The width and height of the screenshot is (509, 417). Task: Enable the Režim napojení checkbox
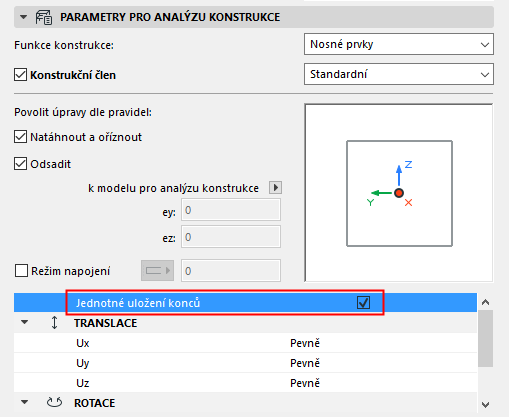coord(21,271)
